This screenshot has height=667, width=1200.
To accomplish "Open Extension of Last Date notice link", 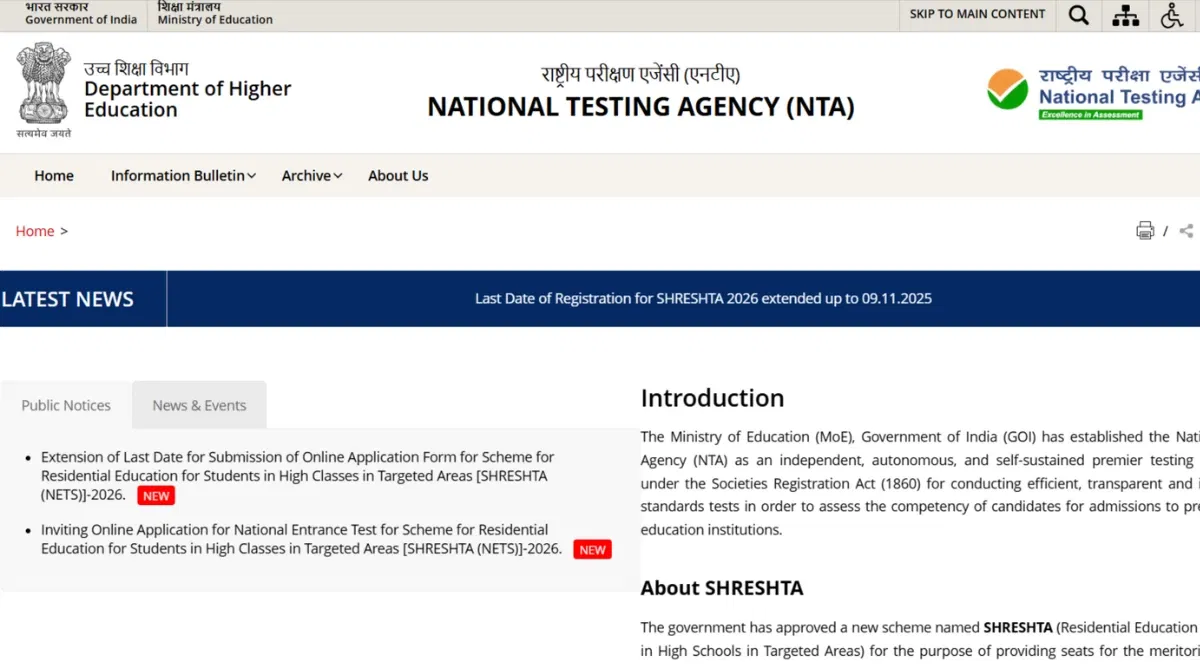I will tap(297, 466).
